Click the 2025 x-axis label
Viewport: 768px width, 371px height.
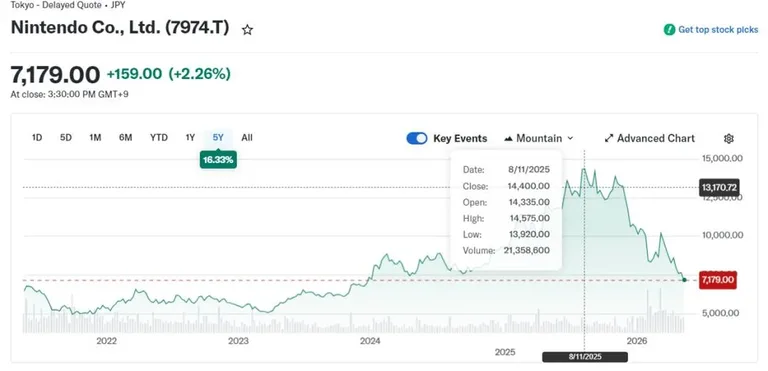(x=505, y=352)
